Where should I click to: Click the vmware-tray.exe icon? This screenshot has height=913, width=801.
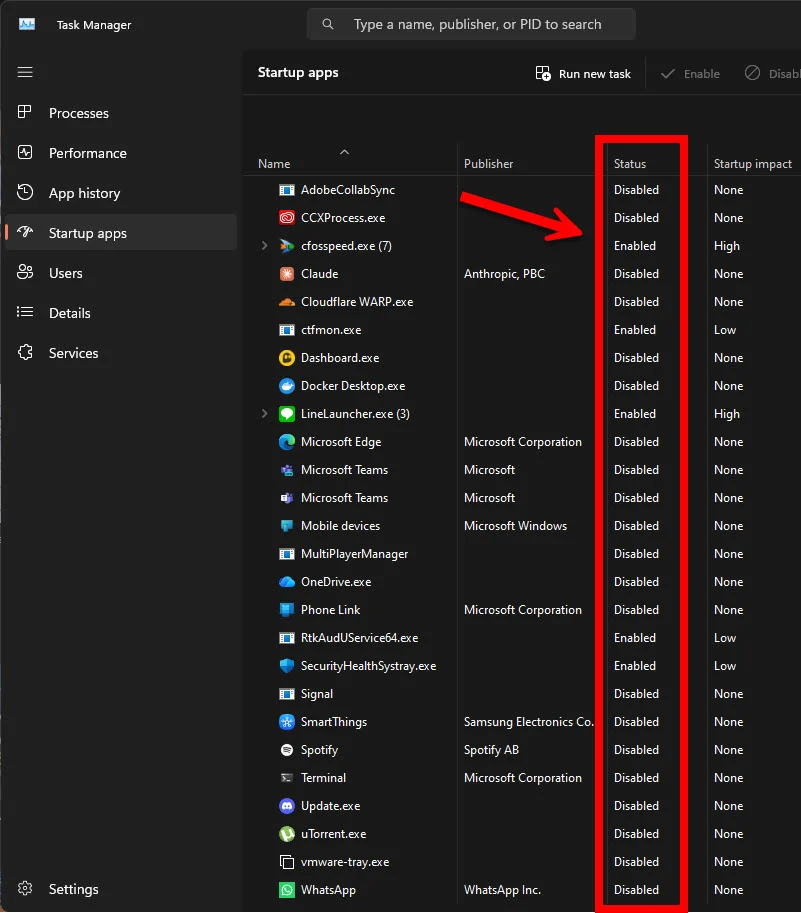287,862
